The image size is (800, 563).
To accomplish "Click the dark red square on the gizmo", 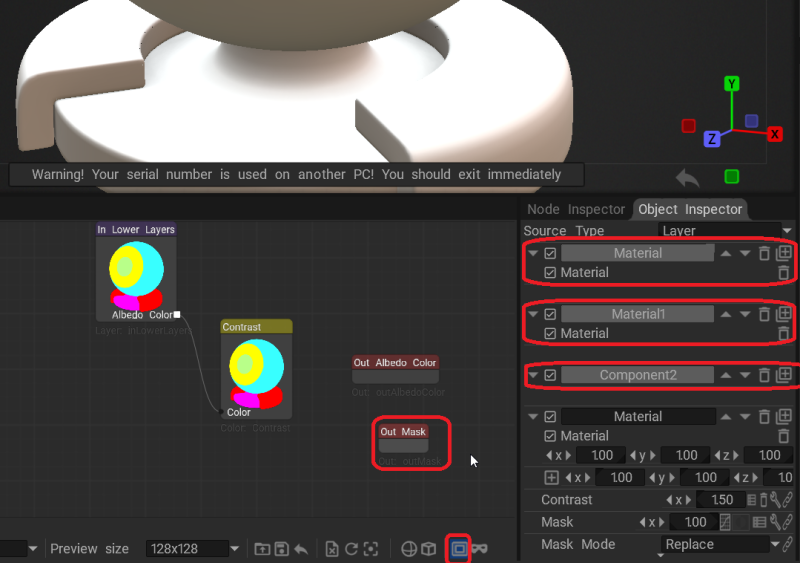I will pos(688,126).
